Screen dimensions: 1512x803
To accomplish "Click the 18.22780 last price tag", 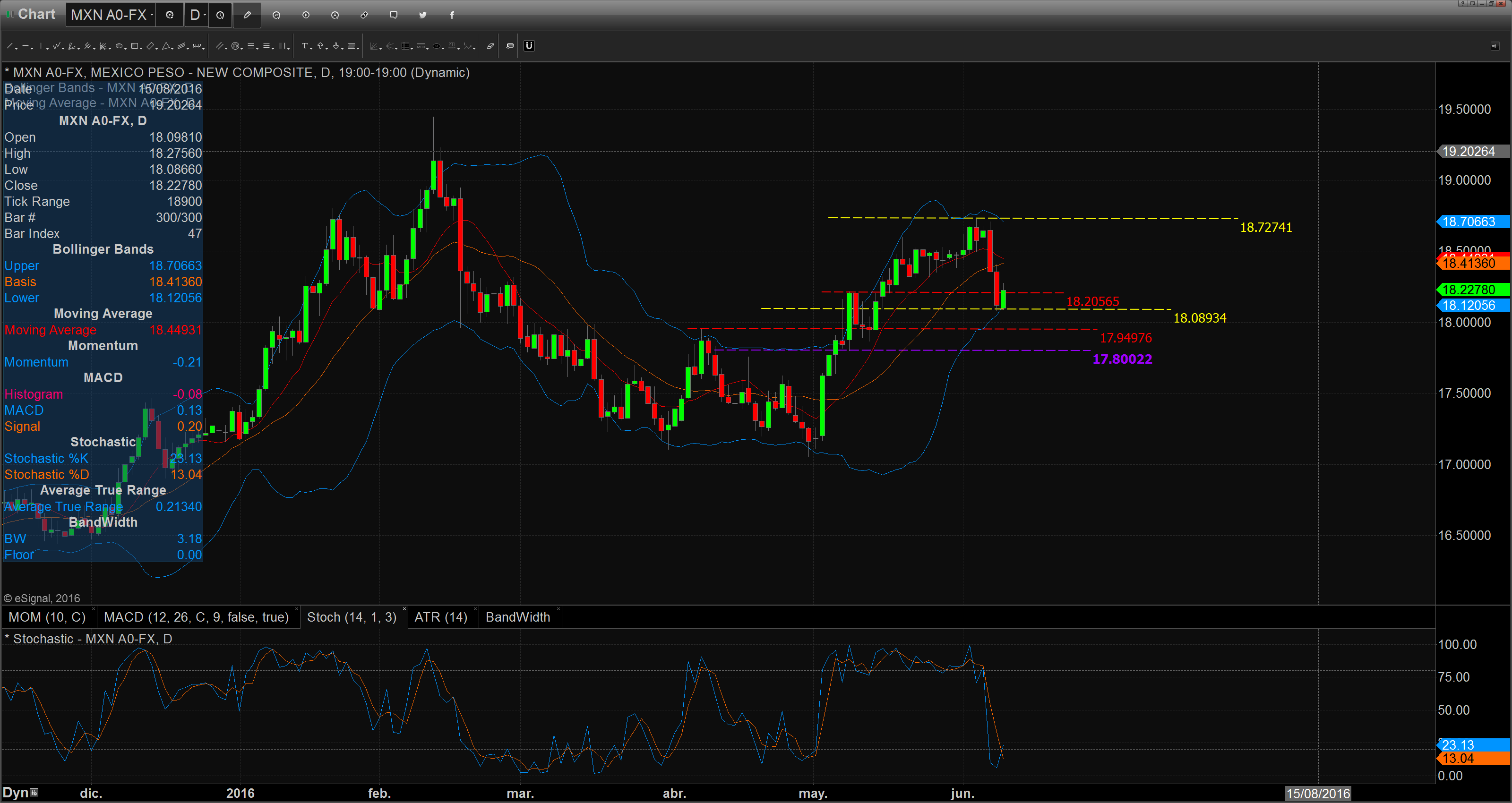I will click(x=1472, y=290).
